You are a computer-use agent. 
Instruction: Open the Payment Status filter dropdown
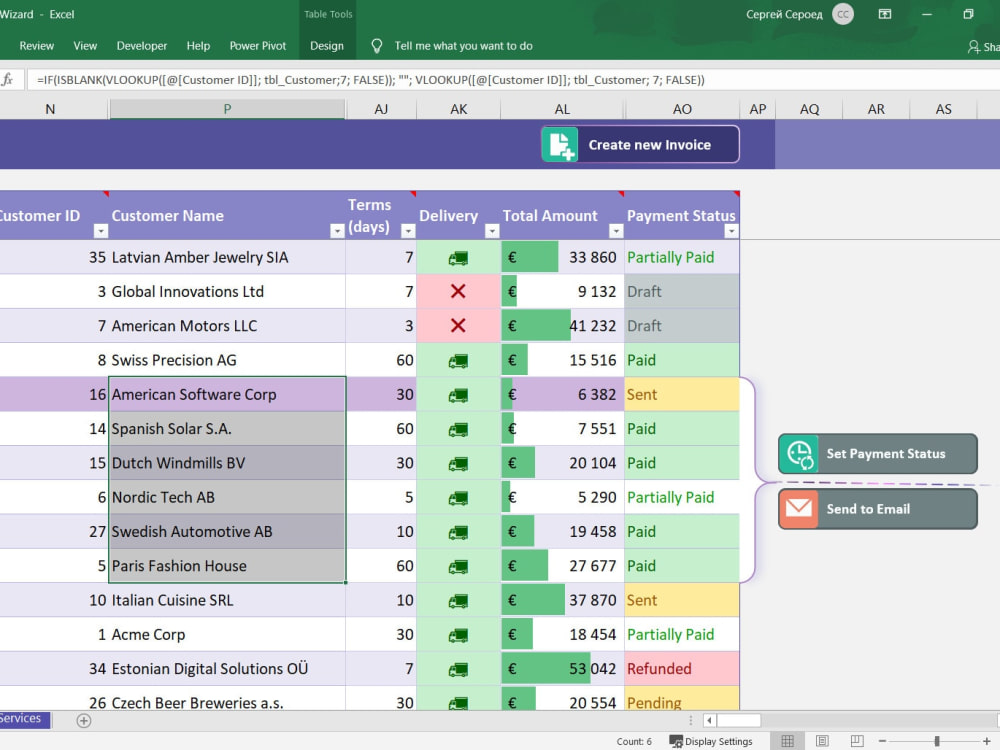pyautogui.click(x=732, y=231)
